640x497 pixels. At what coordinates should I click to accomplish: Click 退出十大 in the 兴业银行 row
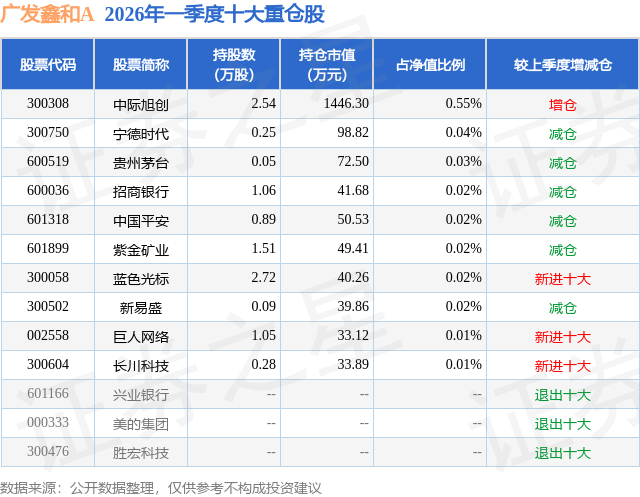(x=563, y=395)
